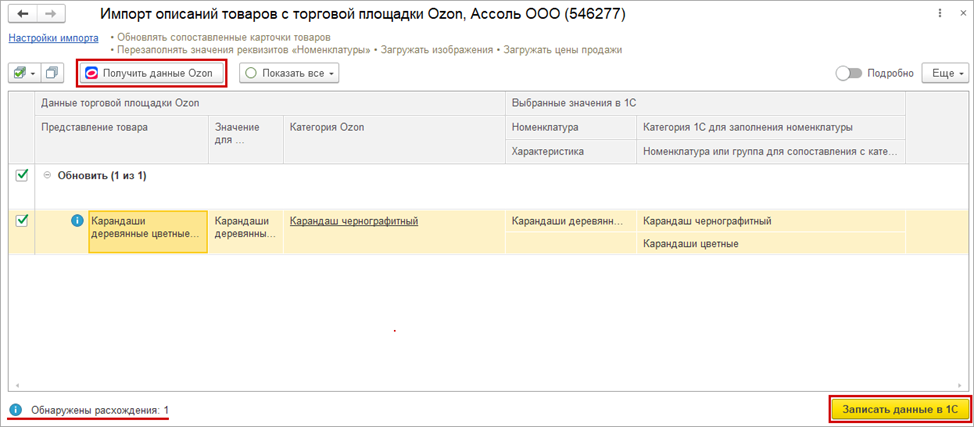This screenshot has width=974, height=427.
Task: Click the uncheck-all rows icon button
Action: click(x=53, y=73)
